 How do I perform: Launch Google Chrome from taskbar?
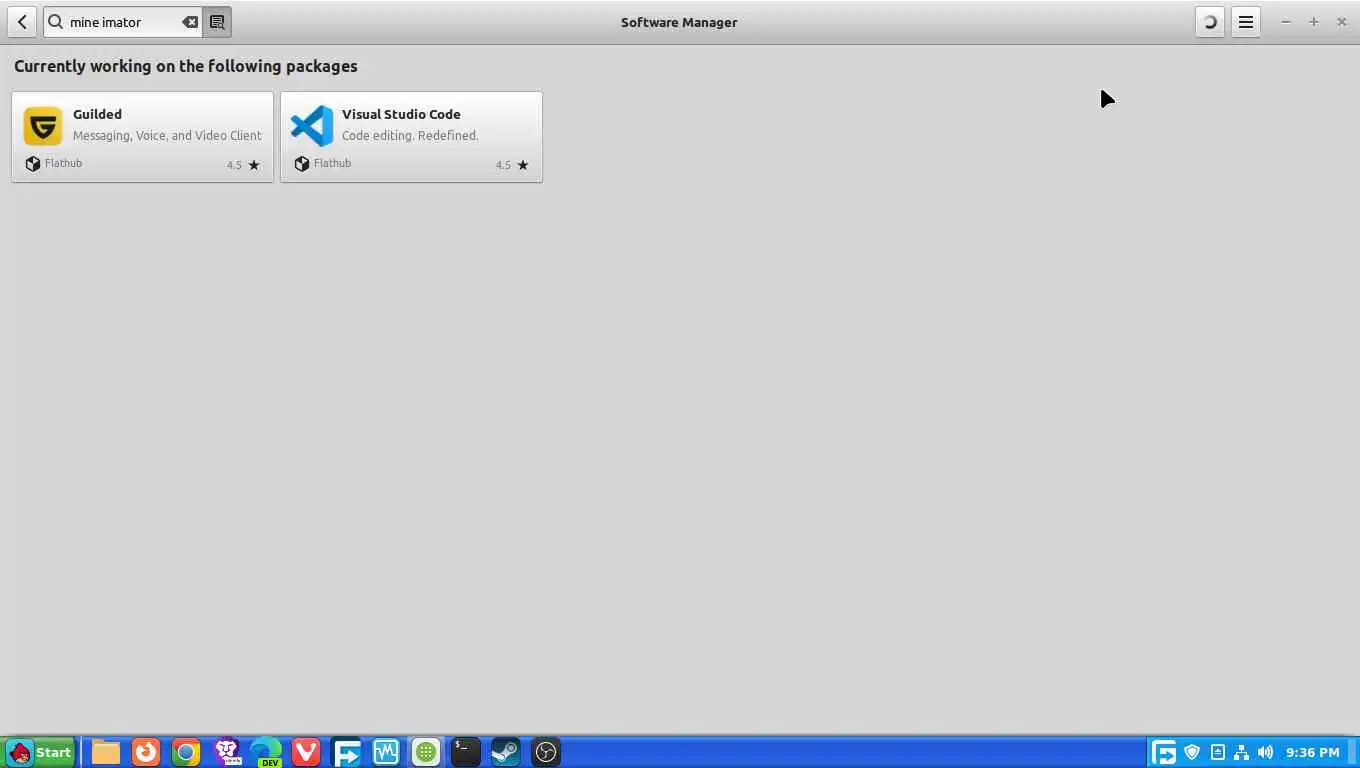[186, 752]
